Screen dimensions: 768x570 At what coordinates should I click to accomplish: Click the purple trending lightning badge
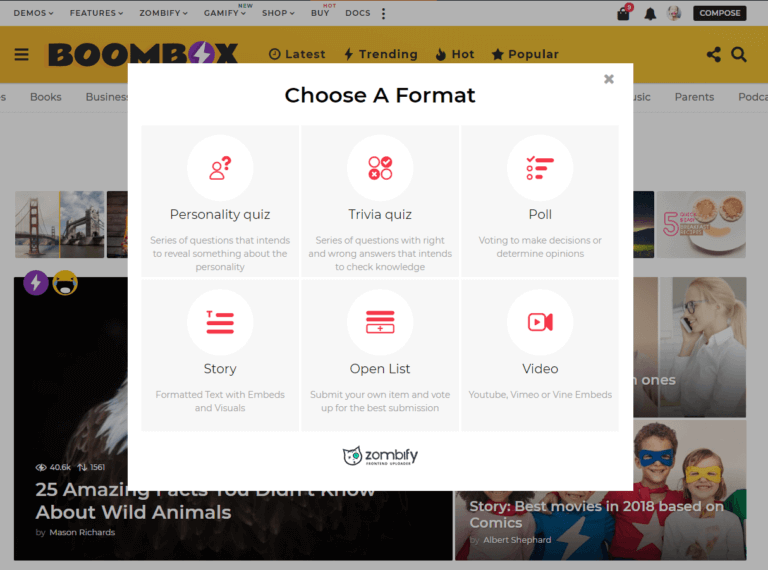(36, 283)
